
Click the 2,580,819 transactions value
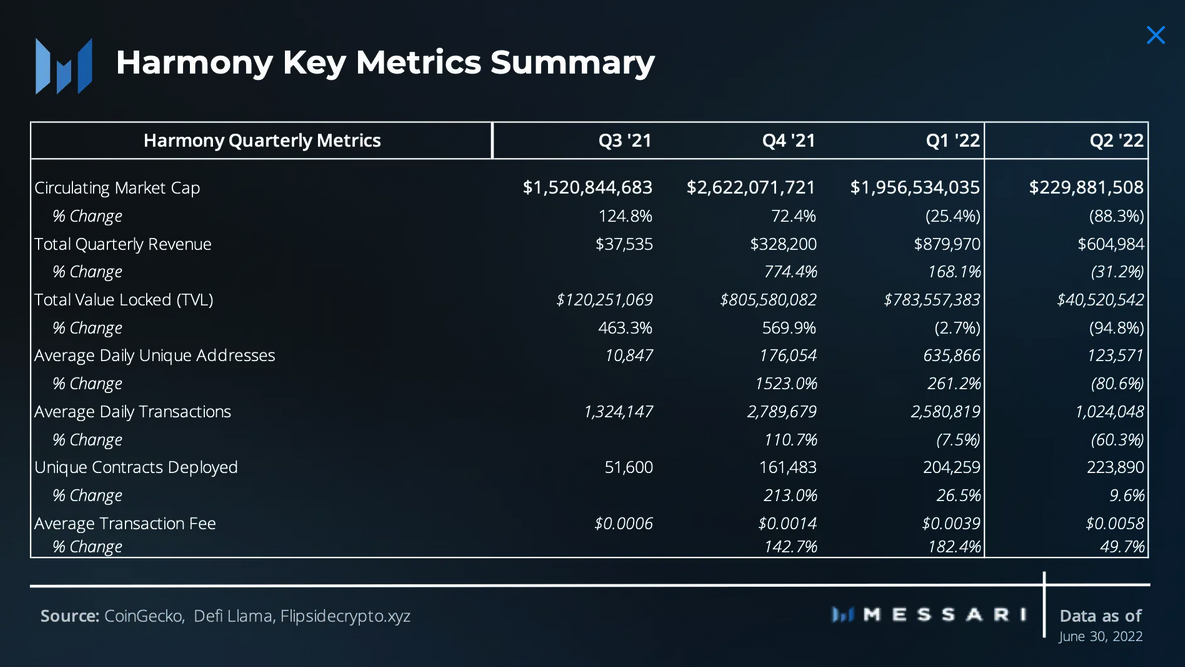(945, 412)
